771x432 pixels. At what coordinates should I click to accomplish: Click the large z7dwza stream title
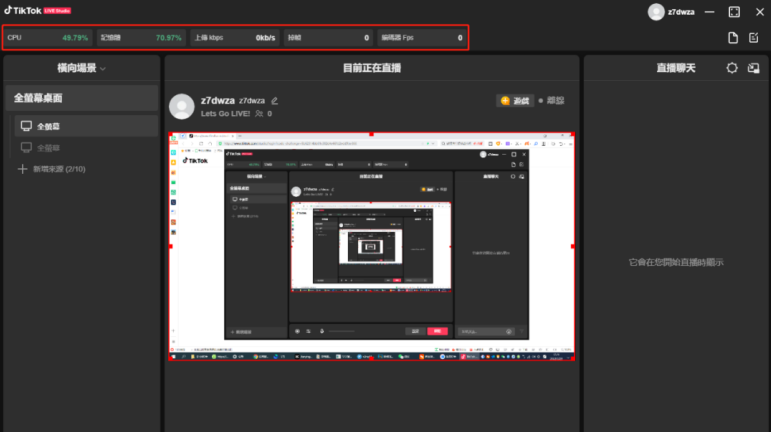(217, 100)
